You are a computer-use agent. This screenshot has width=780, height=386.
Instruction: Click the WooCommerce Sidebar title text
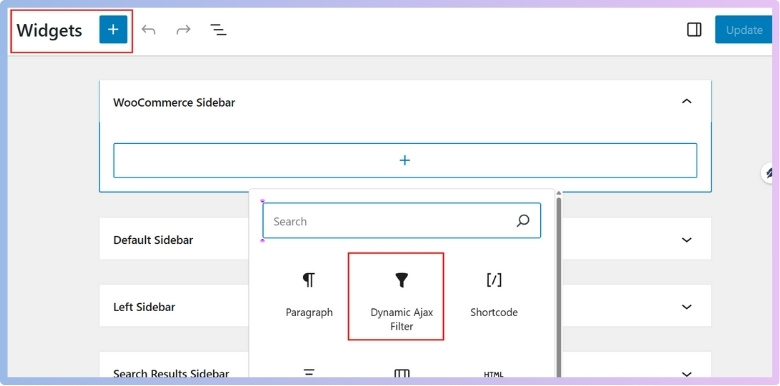174,102
